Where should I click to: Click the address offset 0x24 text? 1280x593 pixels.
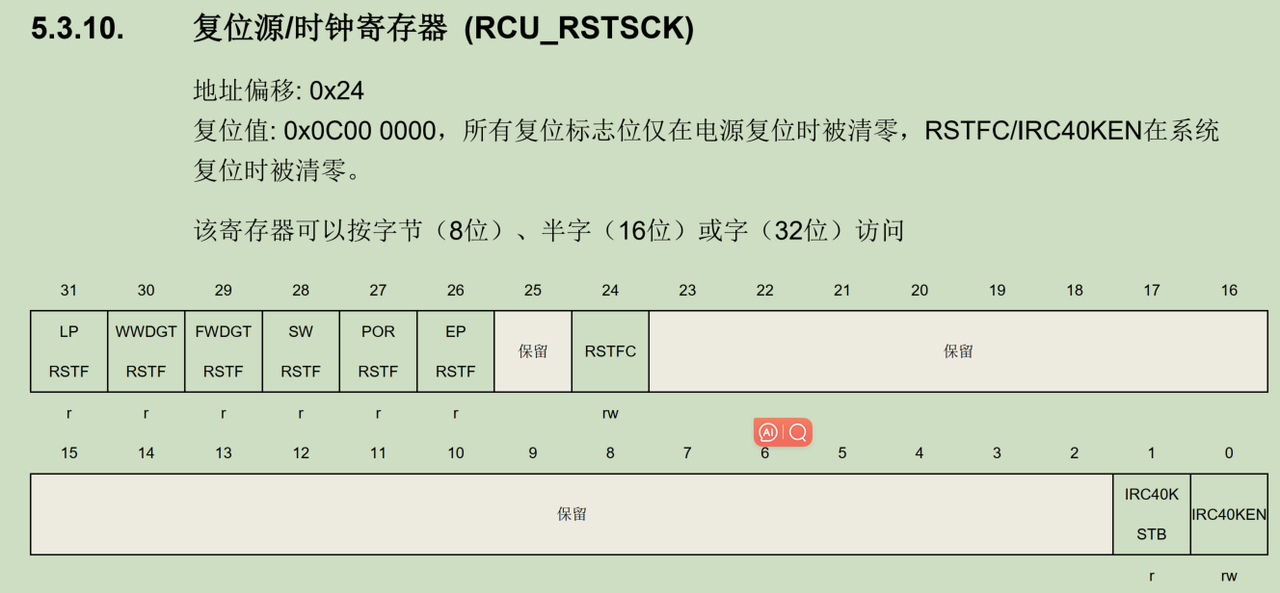[277, 90]
